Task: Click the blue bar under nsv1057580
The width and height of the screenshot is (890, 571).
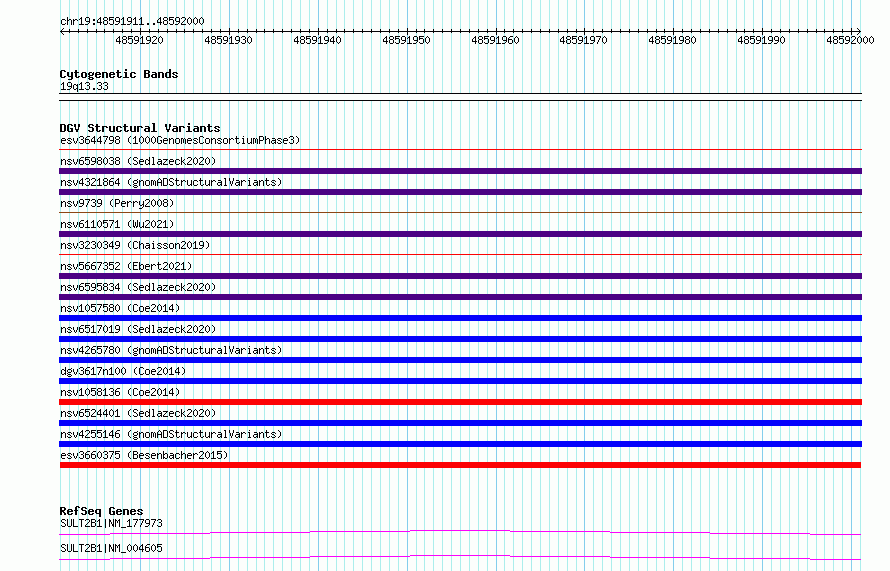Action: [460, 318]
